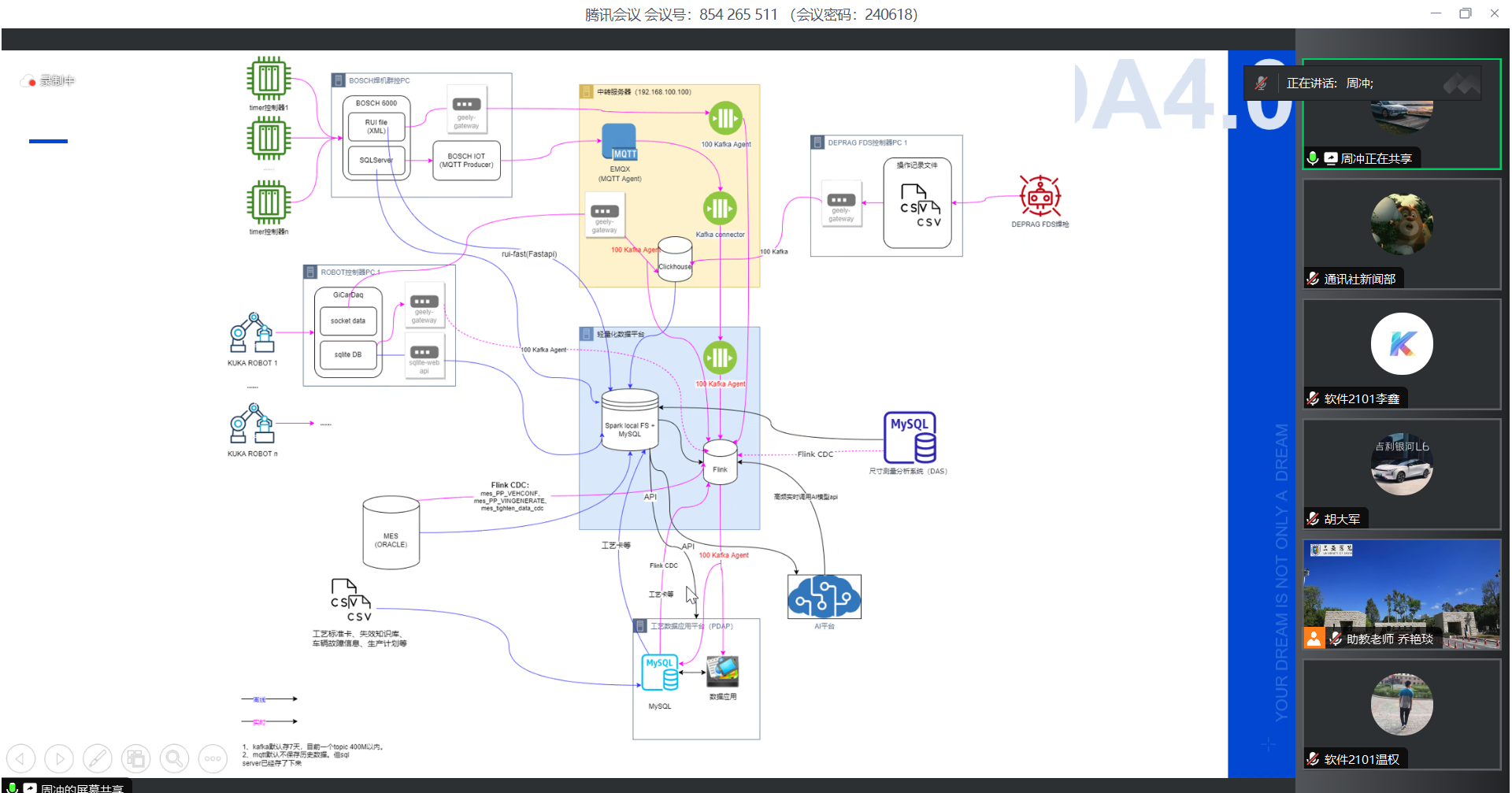Select 软件2101温权 participant avatar tile

[x=1402, y=713]
